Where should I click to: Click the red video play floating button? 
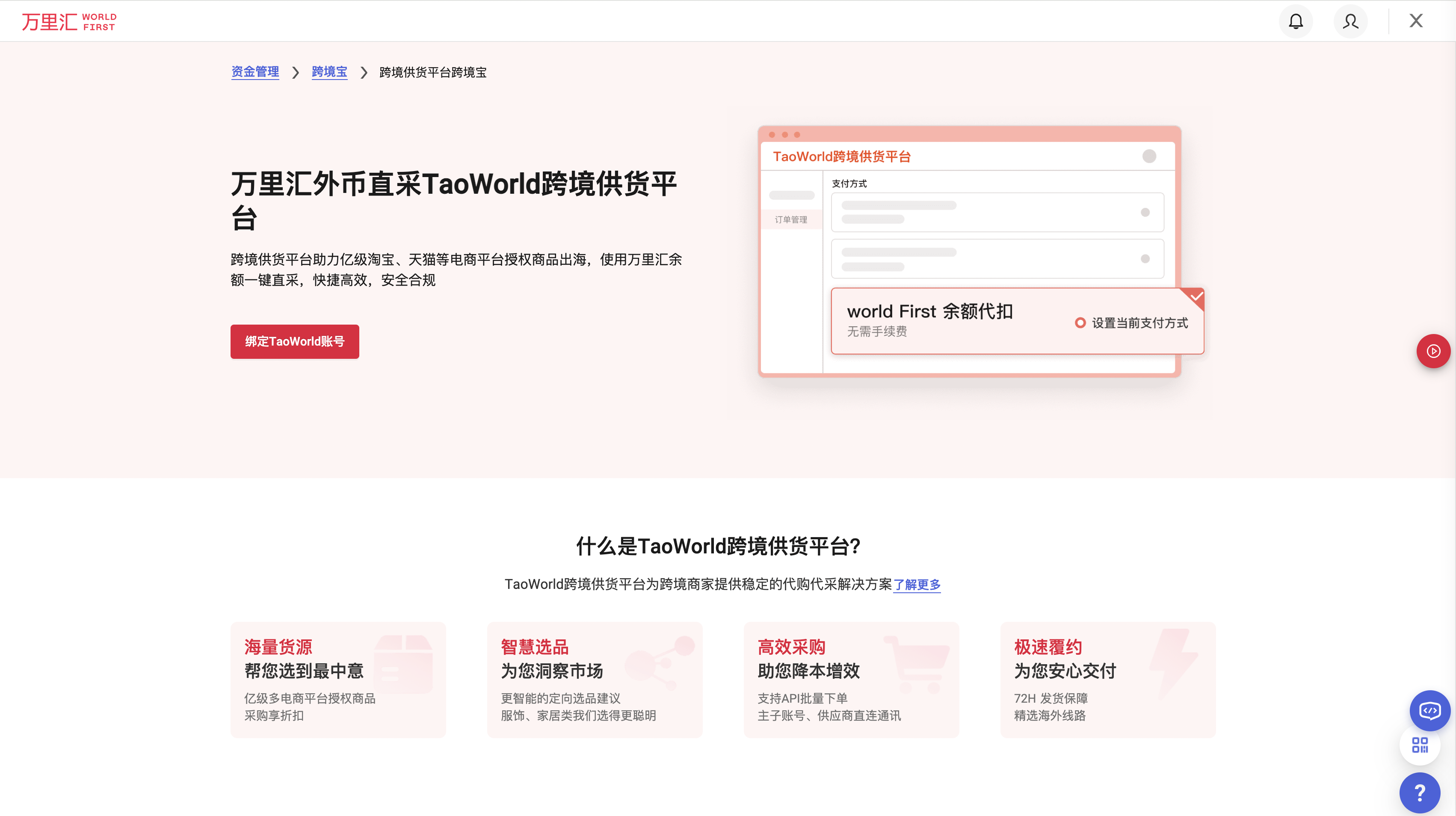[x=1433, y=351]
